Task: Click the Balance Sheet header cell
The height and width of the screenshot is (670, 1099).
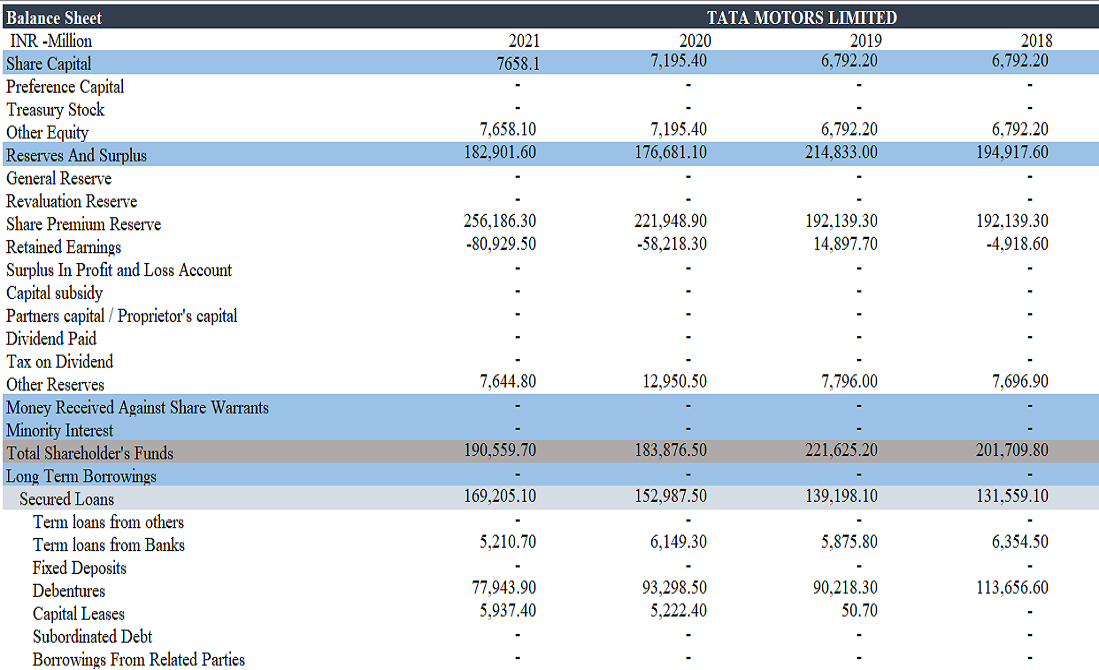Action: [x=54, y=17]
